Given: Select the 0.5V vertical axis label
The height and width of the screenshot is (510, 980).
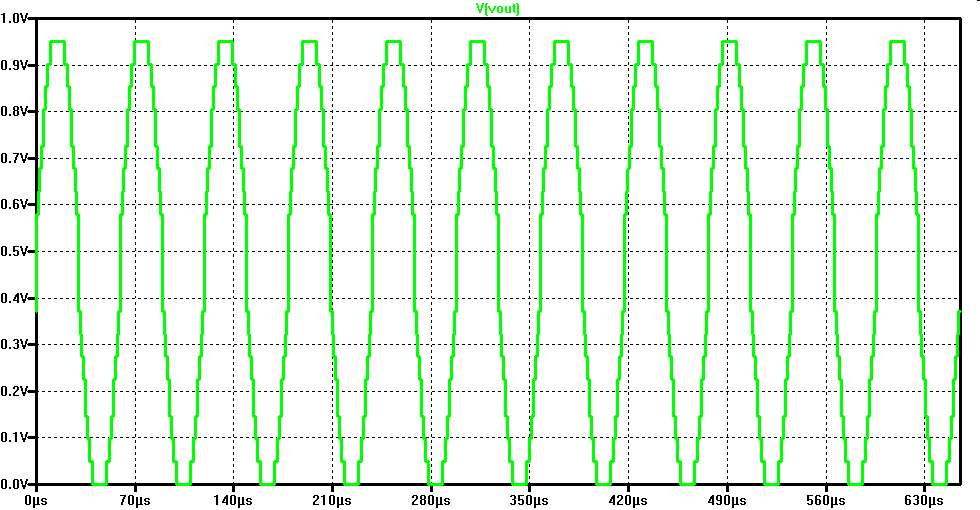Looking at the screenshot, I should pyautogui.click(x=16, y=251).
